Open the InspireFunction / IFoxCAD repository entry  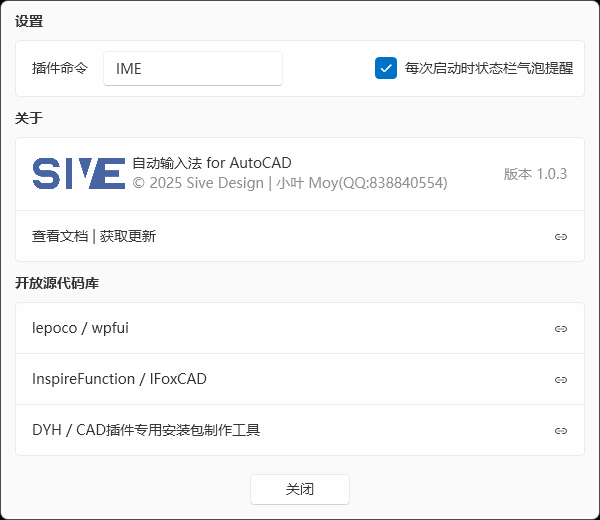pyautogui.click(x=119, y=379)
